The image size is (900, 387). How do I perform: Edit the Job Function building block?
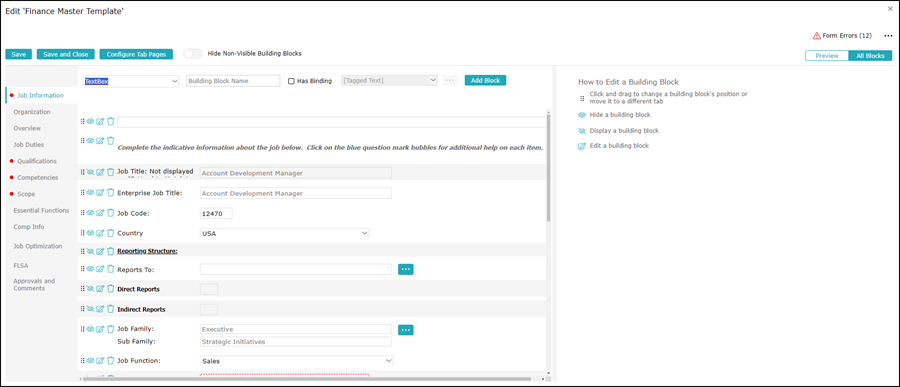coord(100,361)
